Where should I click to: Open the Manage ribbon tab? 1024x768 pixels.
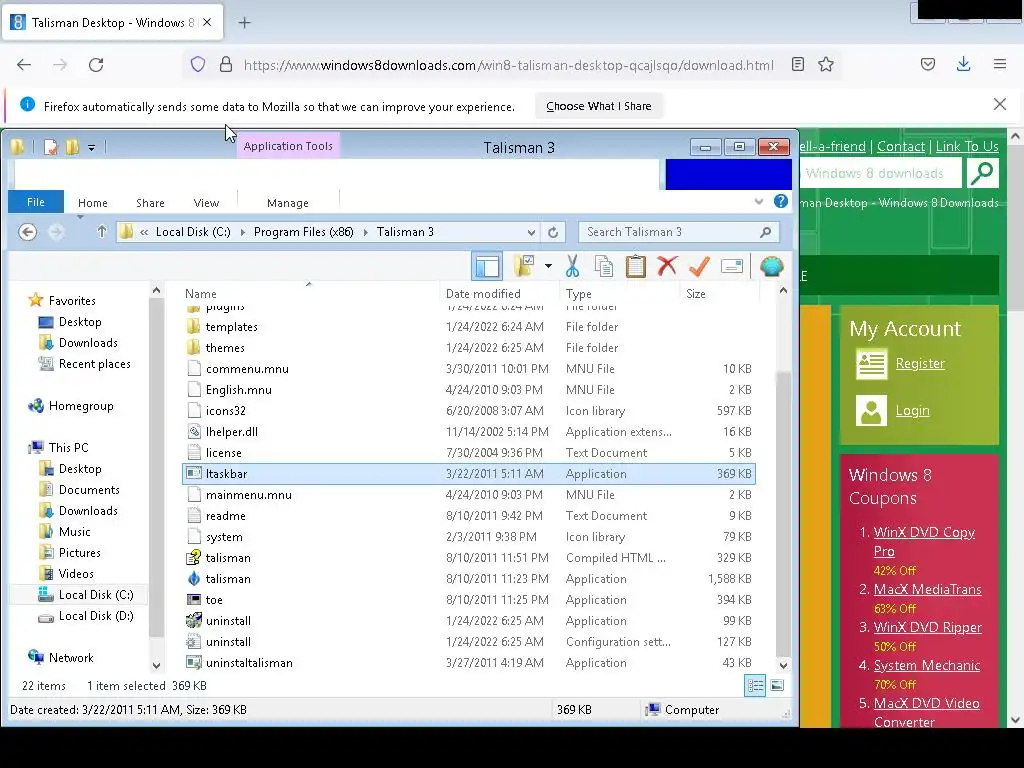pos(287,203)
